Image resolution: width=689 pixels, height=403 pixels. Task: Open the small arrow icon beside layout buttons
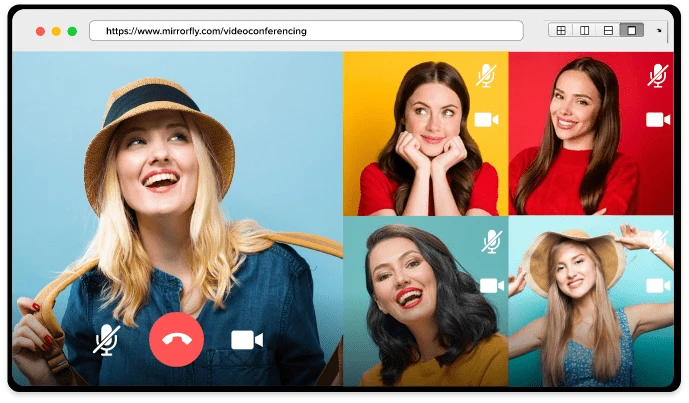[659, 31]
